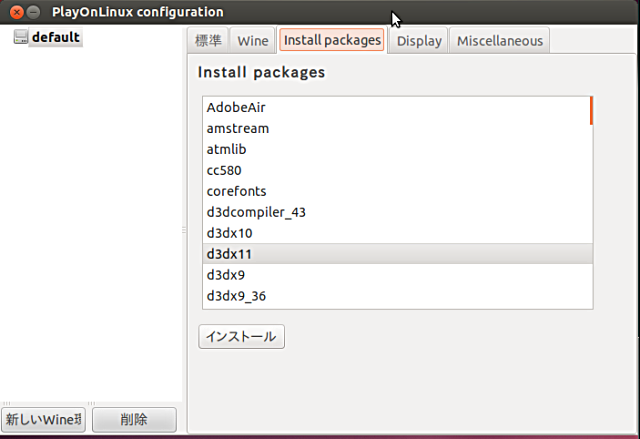Go to the Display tab
640x439 pixels.
pos(419,40)
